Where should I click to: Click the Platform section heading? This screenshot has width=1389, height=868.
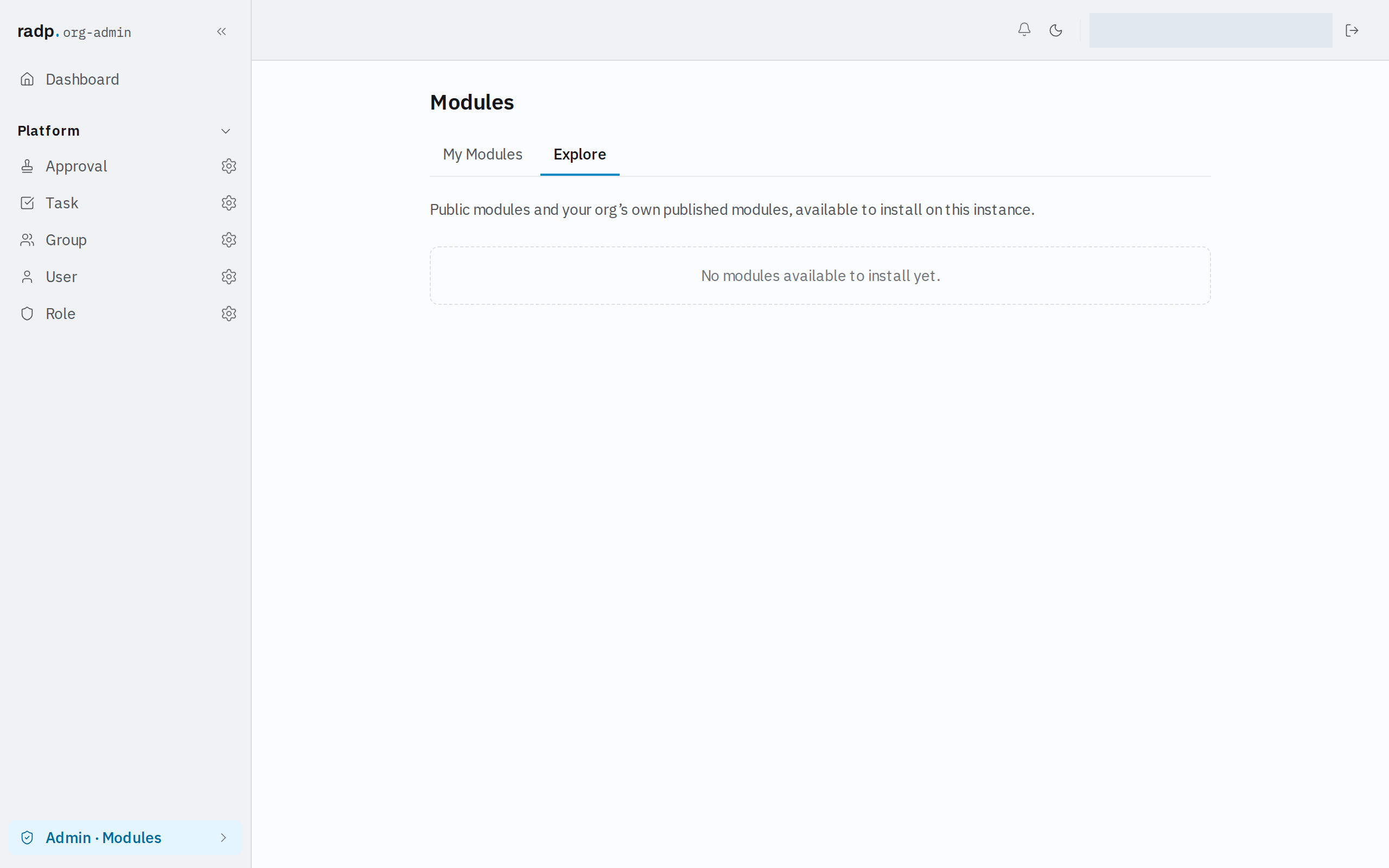(49, 131)
